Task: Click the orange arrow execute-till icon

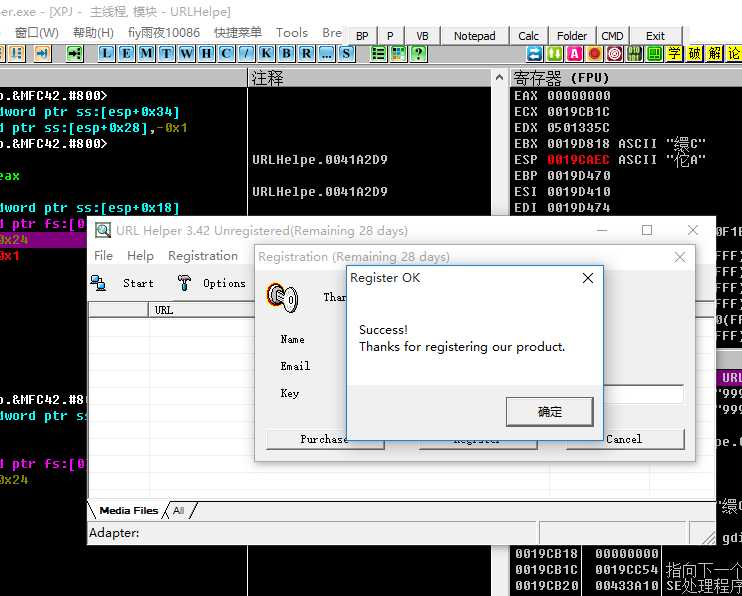Action: tap(42, 53)
